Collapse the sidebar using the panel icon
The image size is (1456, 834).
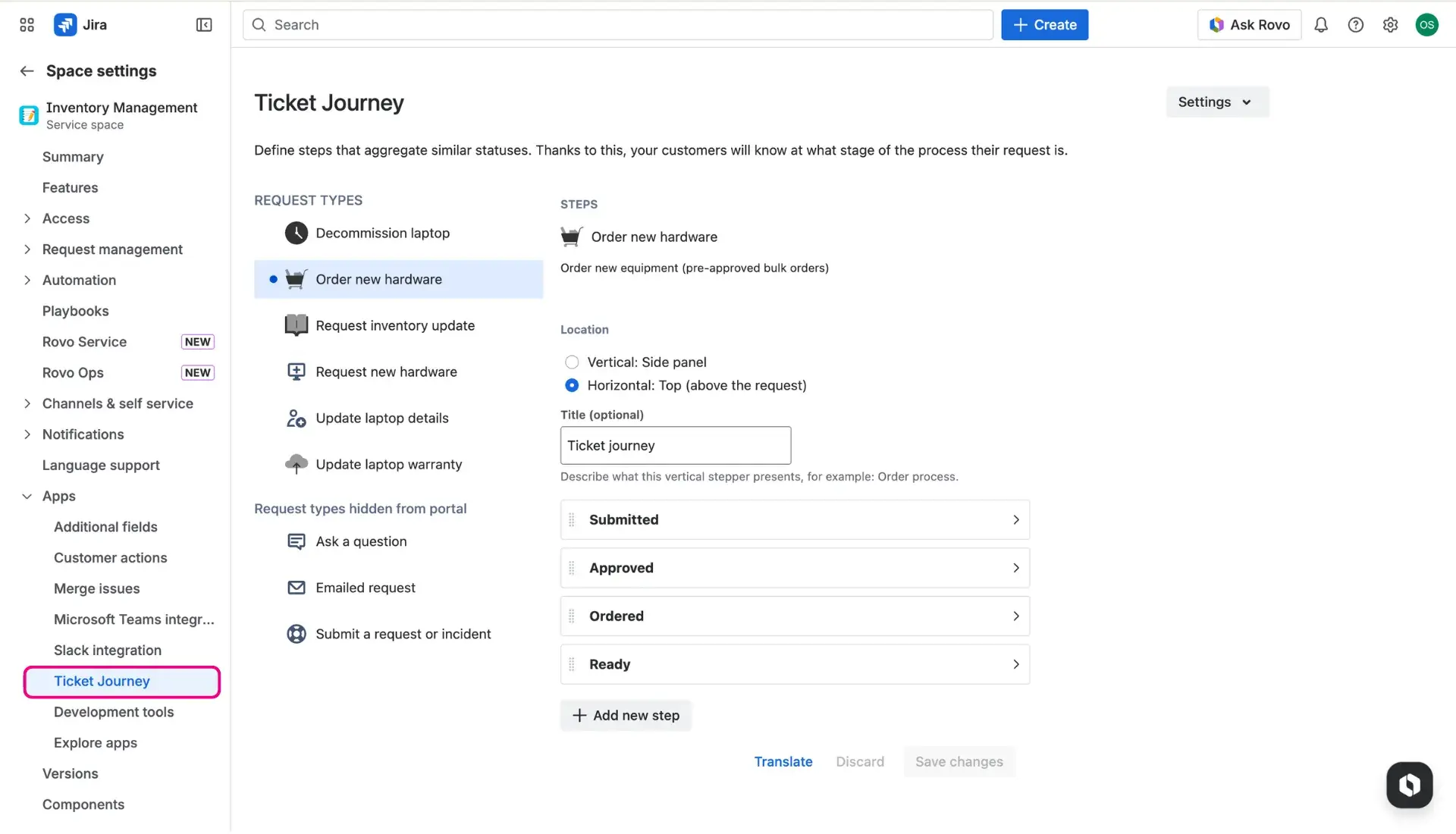203,24
